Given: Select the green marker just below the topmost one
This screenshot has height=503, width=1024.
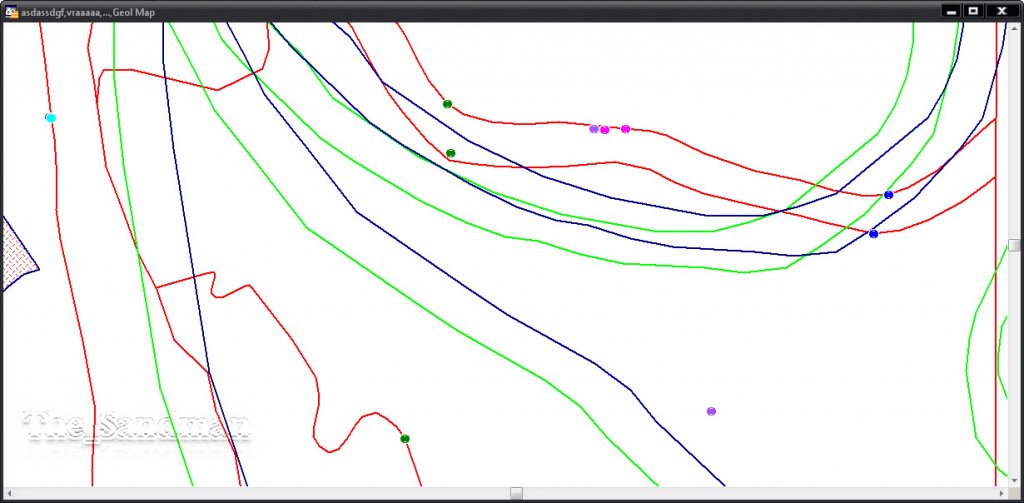Looking at the screenshot, I should point(451,153).
